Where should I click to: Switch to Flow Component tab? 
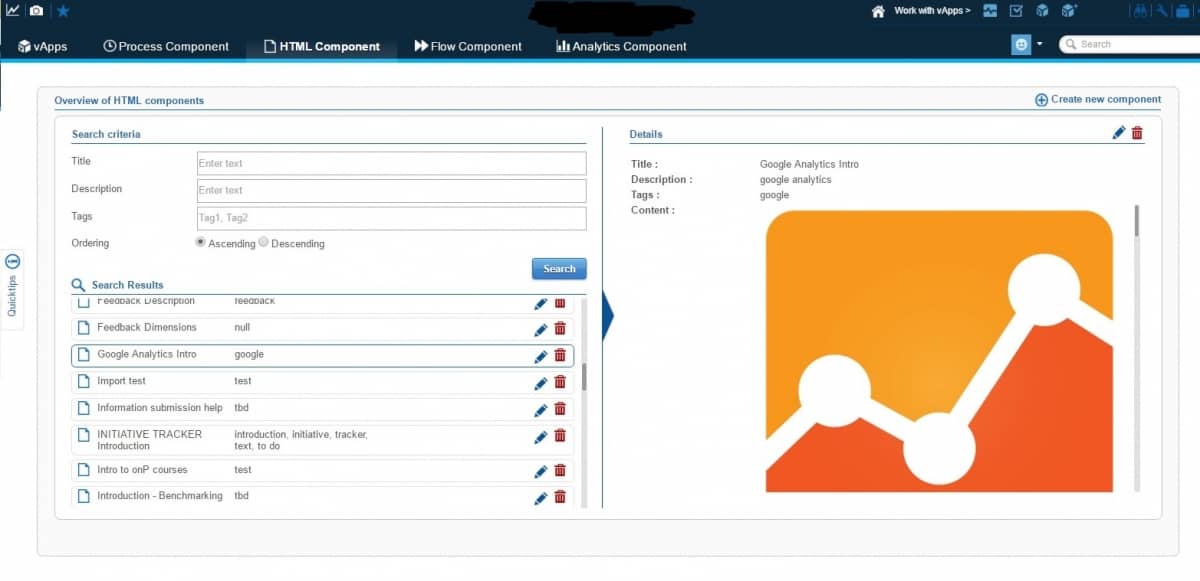[468, 46]
